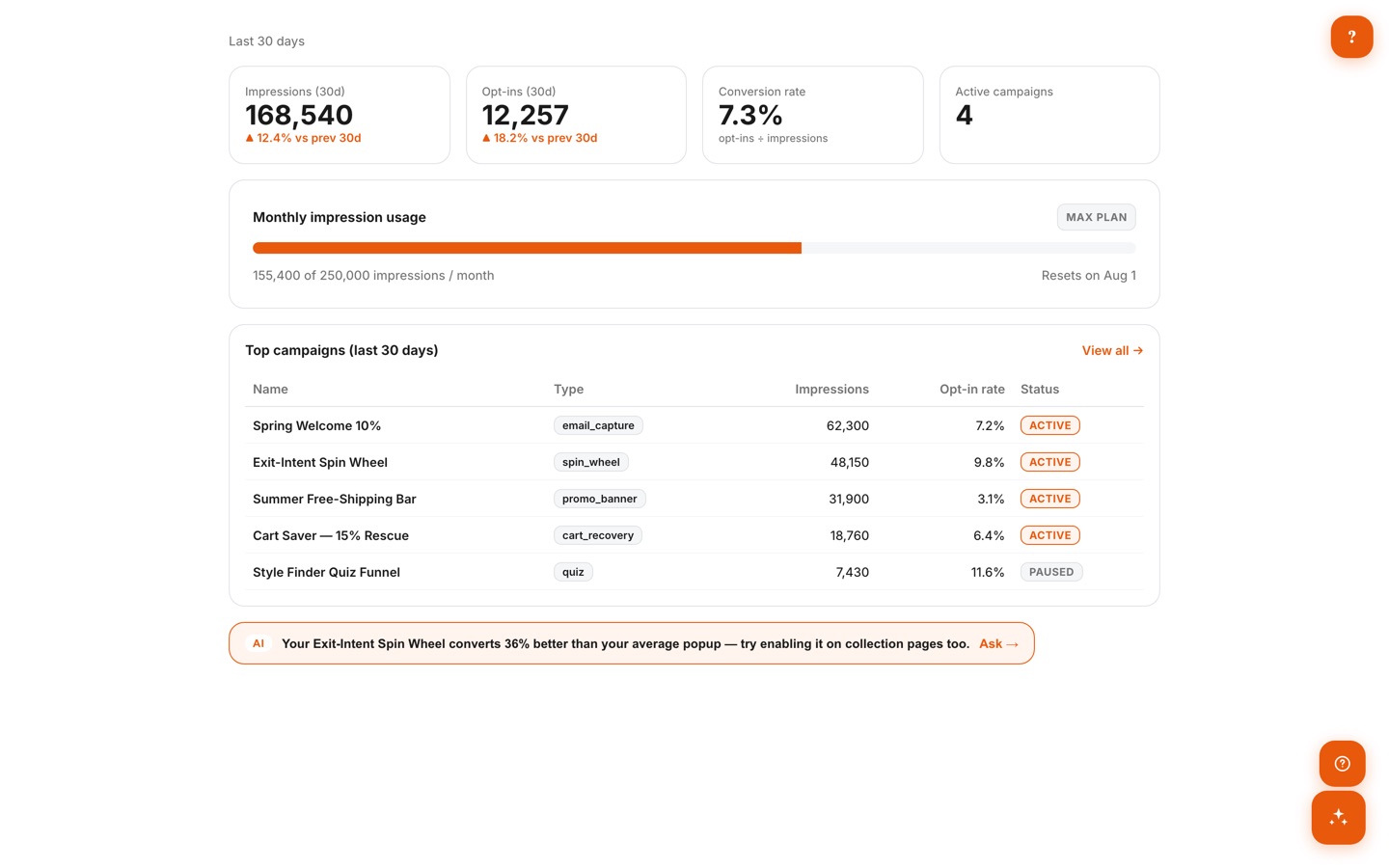
Task: Open View all campaigns link
Action: (1112, 350)
